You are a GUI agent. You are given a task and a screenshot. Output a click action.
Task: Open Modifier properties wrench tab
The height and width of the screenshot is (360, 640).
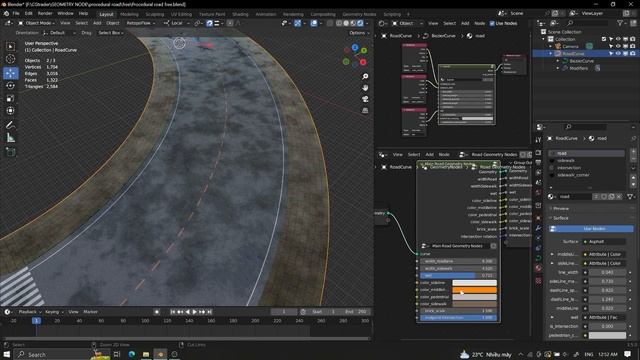[x=538, y=228]
